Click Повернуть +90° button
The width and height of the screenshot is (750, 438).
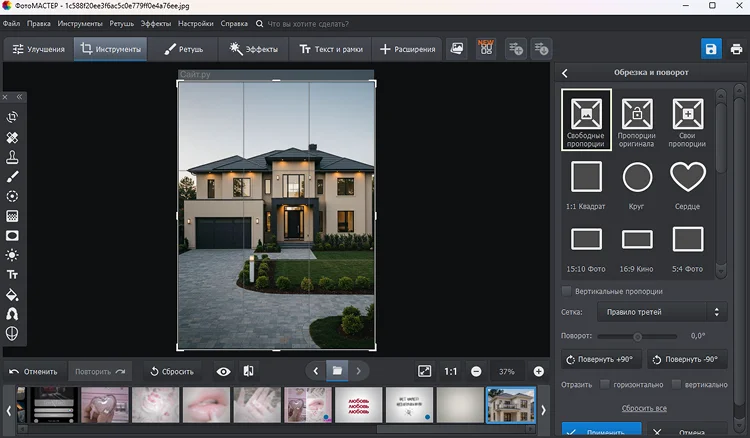pyautogui.click(x=601, y=359)
